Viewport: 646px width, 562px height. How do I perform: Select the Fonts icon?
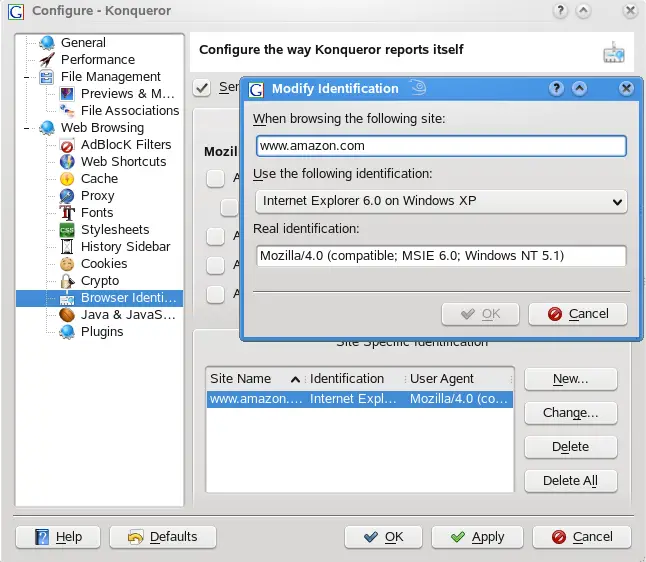click(x=67, y=213)
